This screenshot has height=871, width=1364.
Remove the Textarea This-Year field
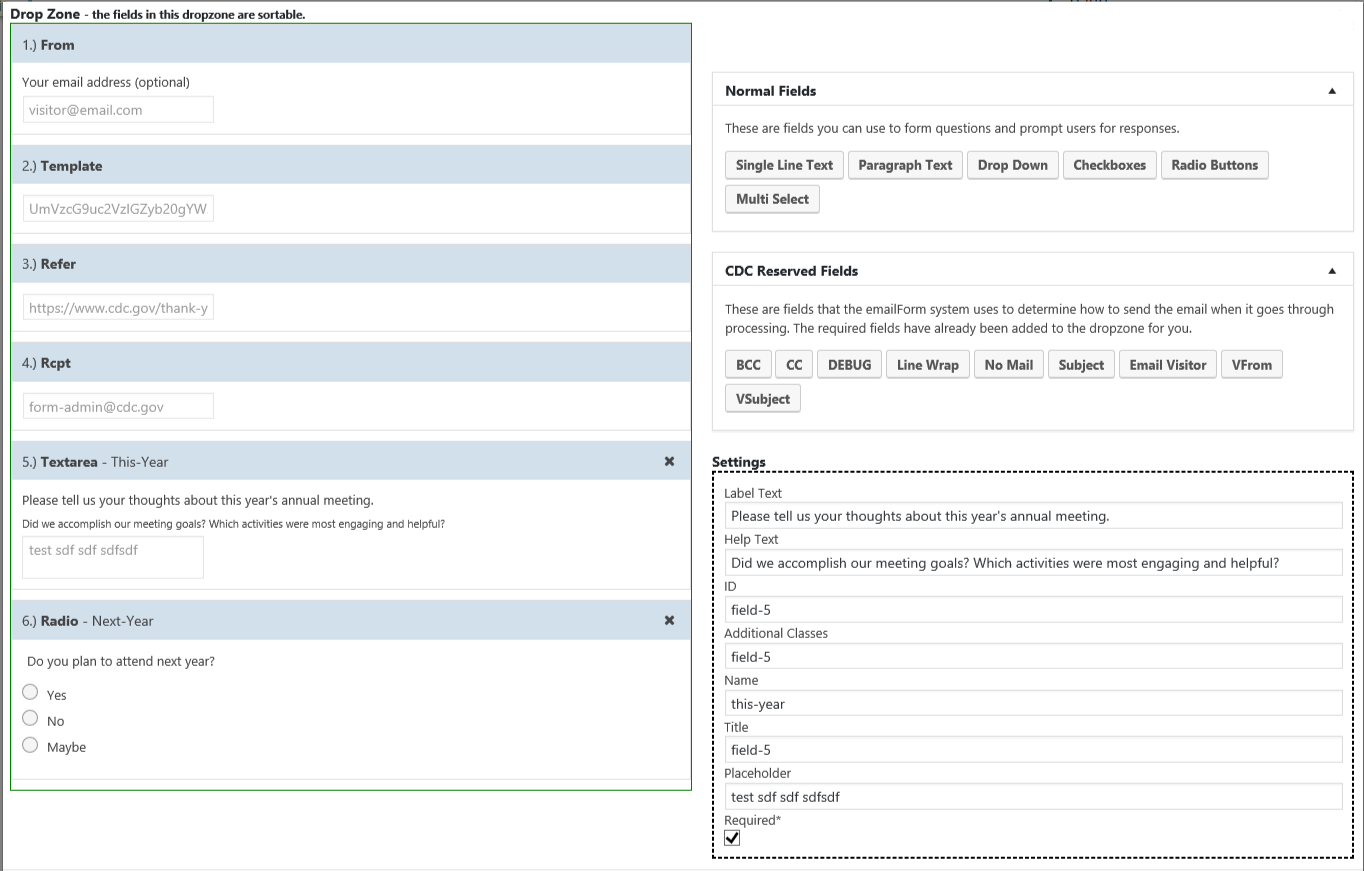tap(669, 462)
